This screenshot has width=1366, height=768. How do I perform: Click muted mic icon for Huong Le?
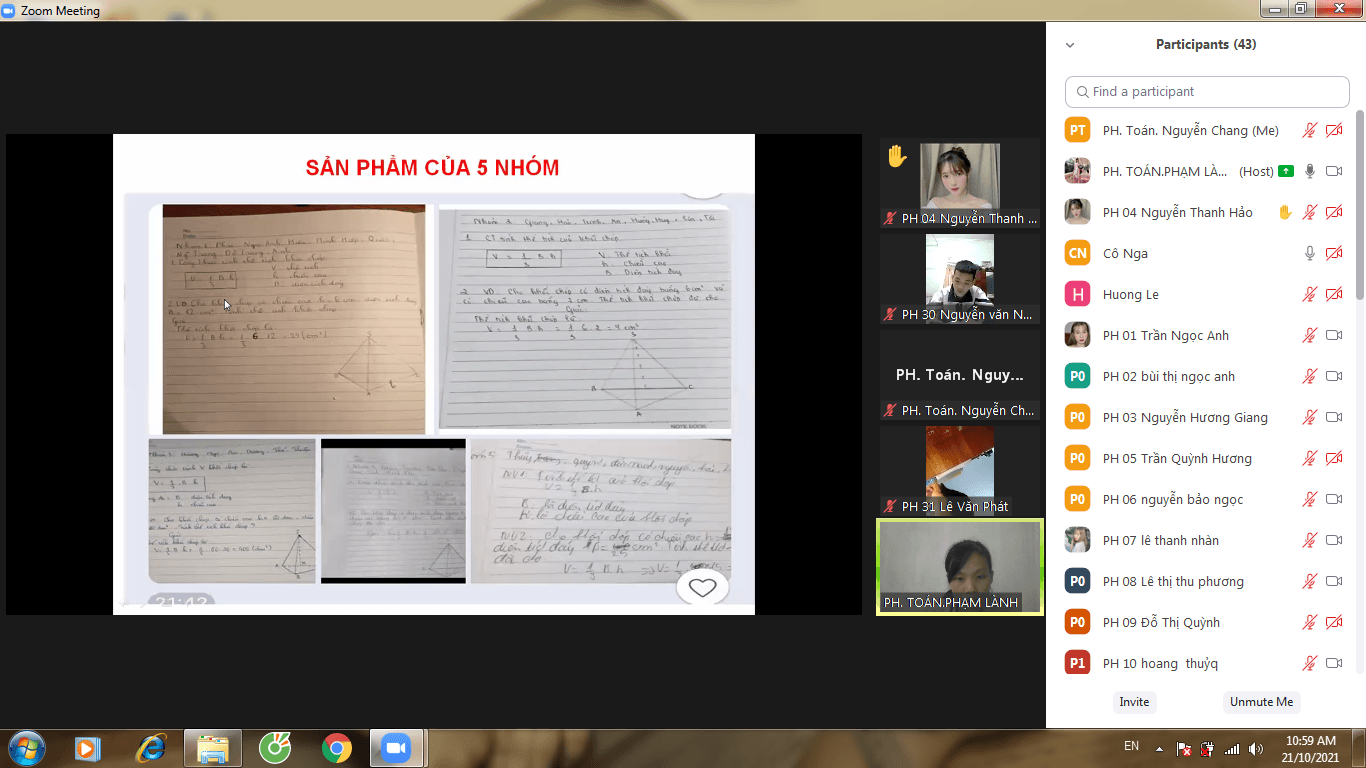(x=1309, y=295)
